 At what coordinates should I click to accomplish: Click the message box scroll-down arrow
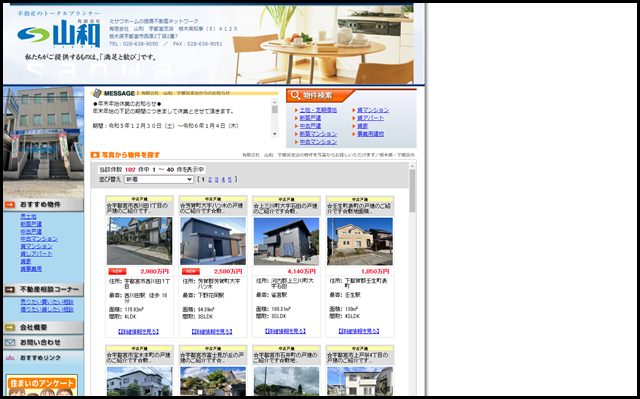point(275,134)
